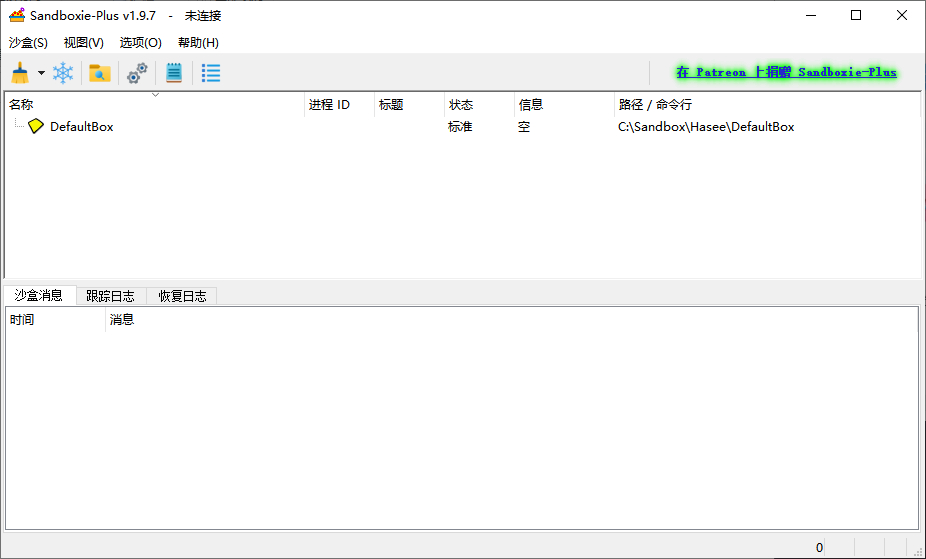926x559 pixels.
Task: Open the 帮助(H) menu
Action: [198, 43]
